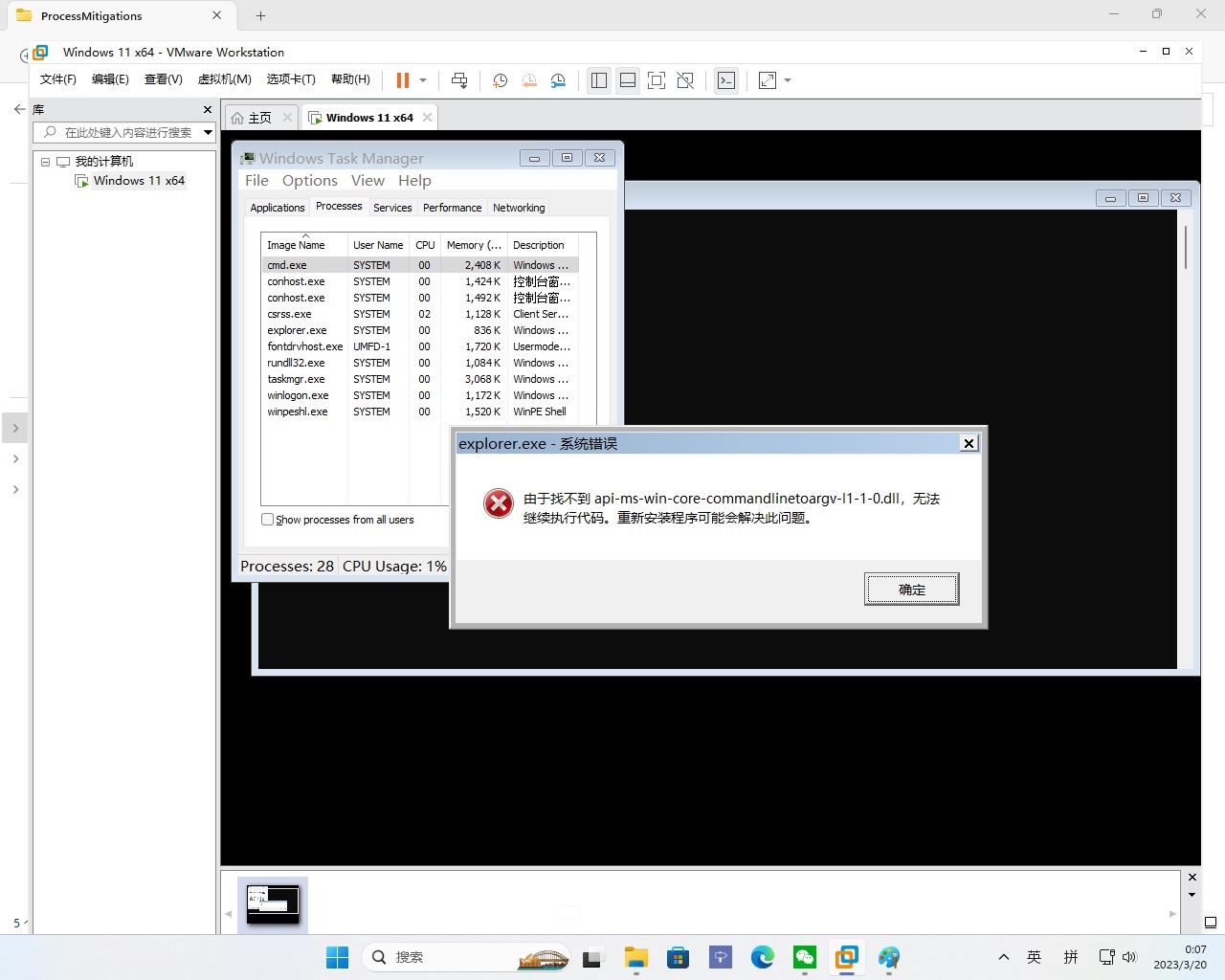Expand the library search filter dropdown
This screenshot has width=1225, height=980.
pos(208,132)
